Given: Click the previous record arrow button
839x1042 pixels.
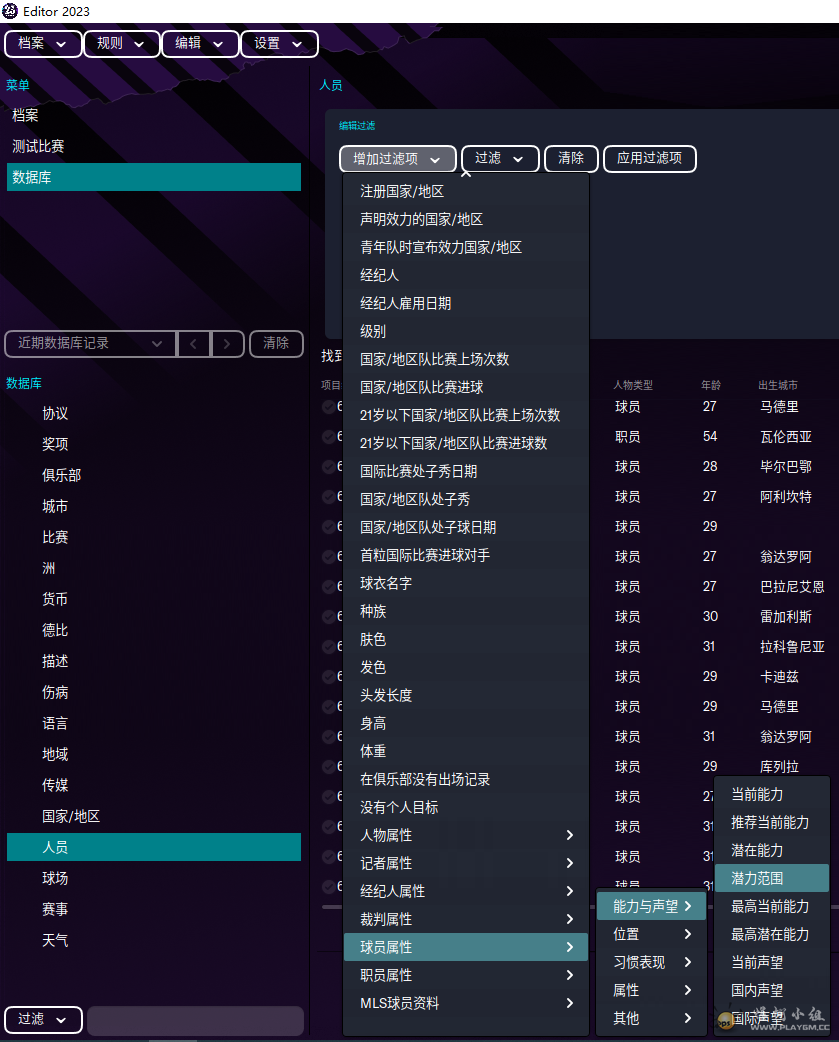Looking at the screenshot, I should 193,343.
